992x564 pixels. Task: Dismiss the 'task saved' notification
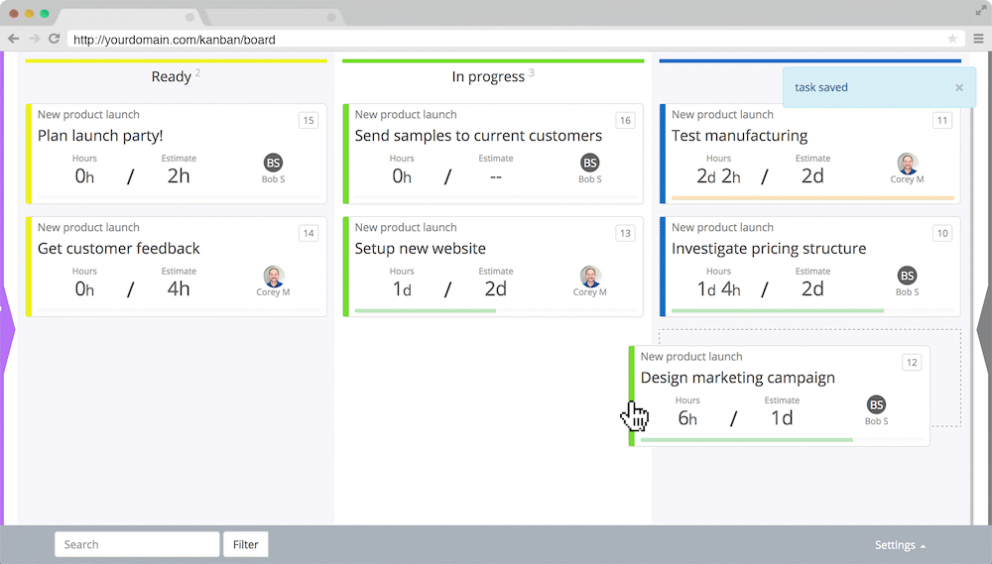pos(959,87)
